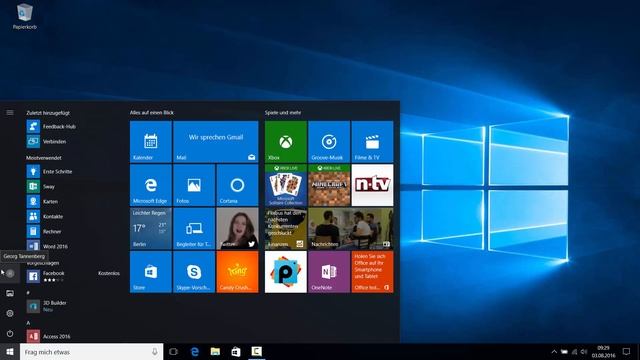The image size is (640, 360).
Task: Jump via the letter A list header
Action: [x=28, y=322]
